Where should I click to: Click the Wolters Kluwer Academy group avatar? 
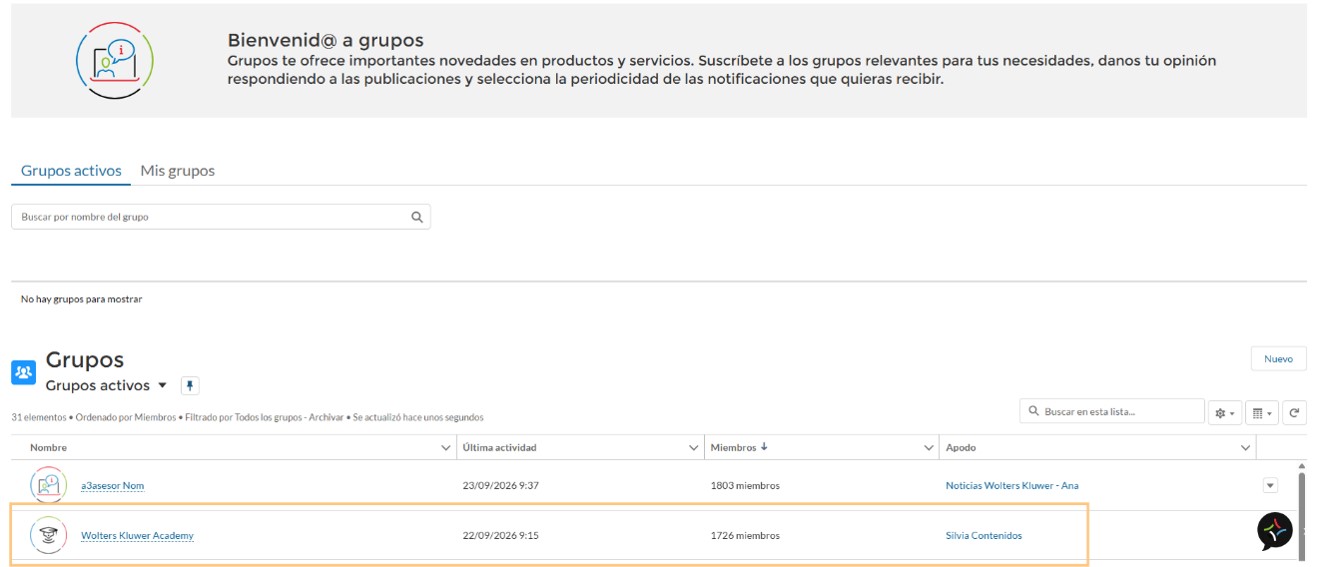pyautogui.click(x=48, y=535)
